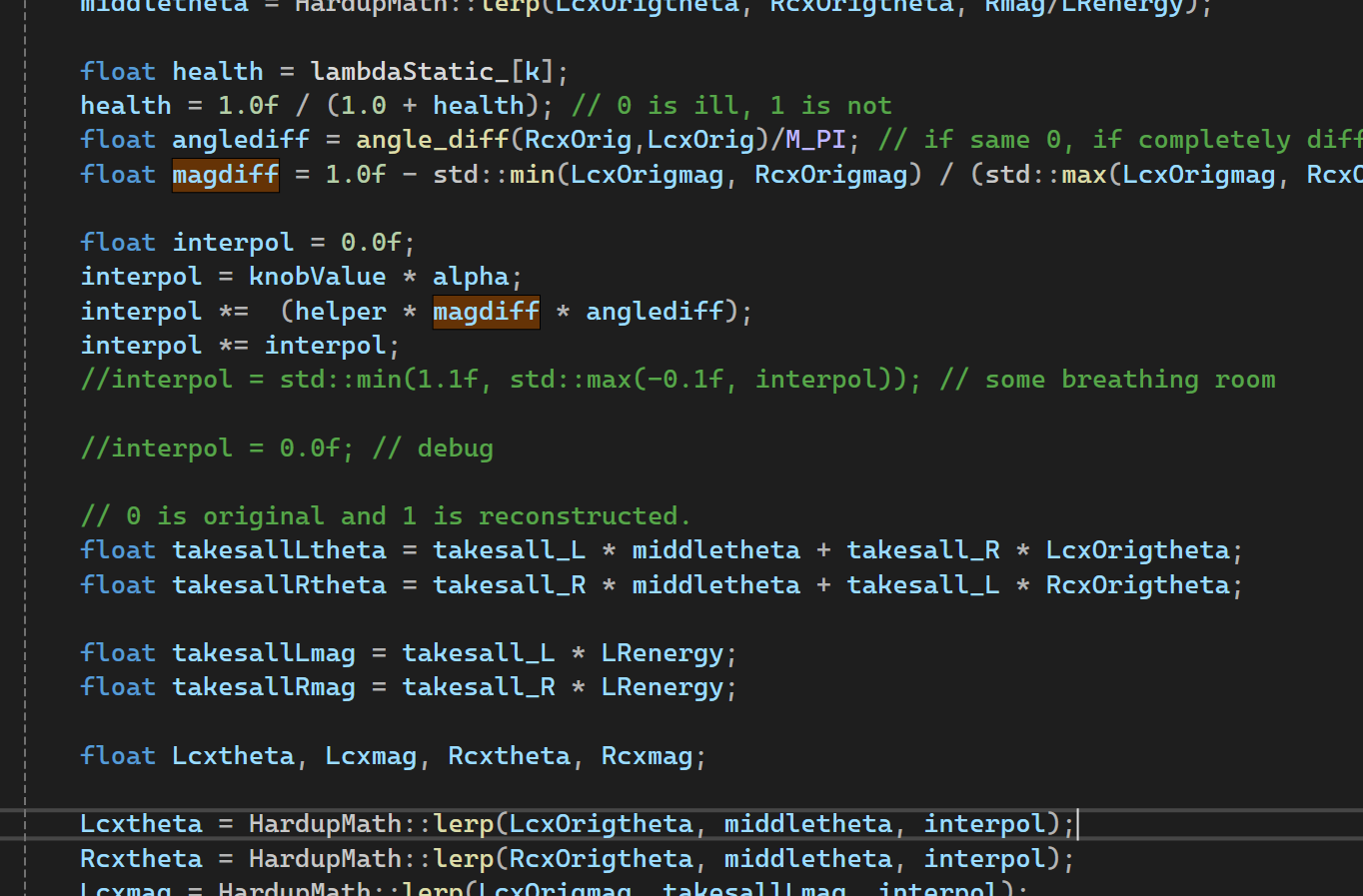Screen dimensions: 1363x896
Task: Click the "knobValue" variable
Action: (318, 277)
